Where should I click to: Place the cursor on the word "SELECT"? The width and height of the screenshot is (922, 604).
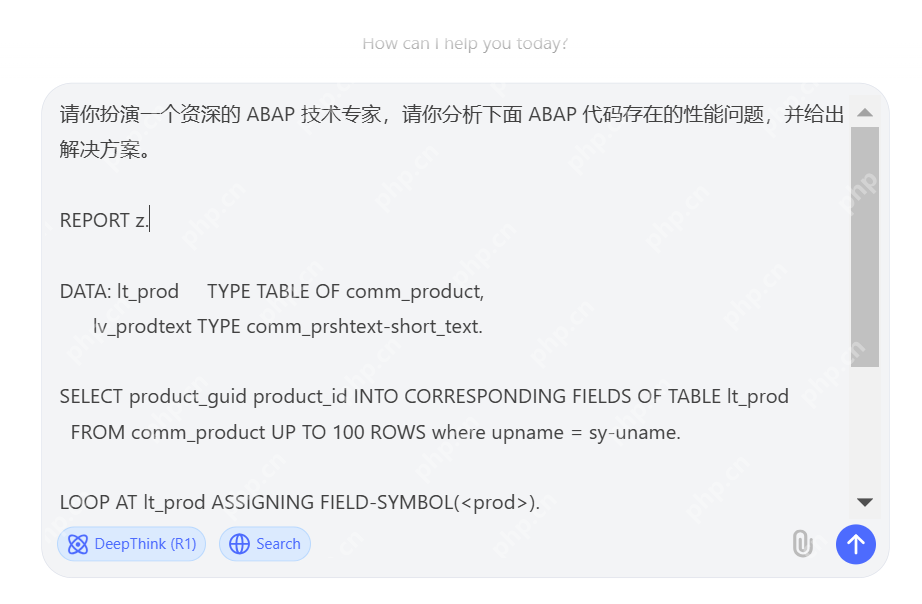[x=91, y=397]
